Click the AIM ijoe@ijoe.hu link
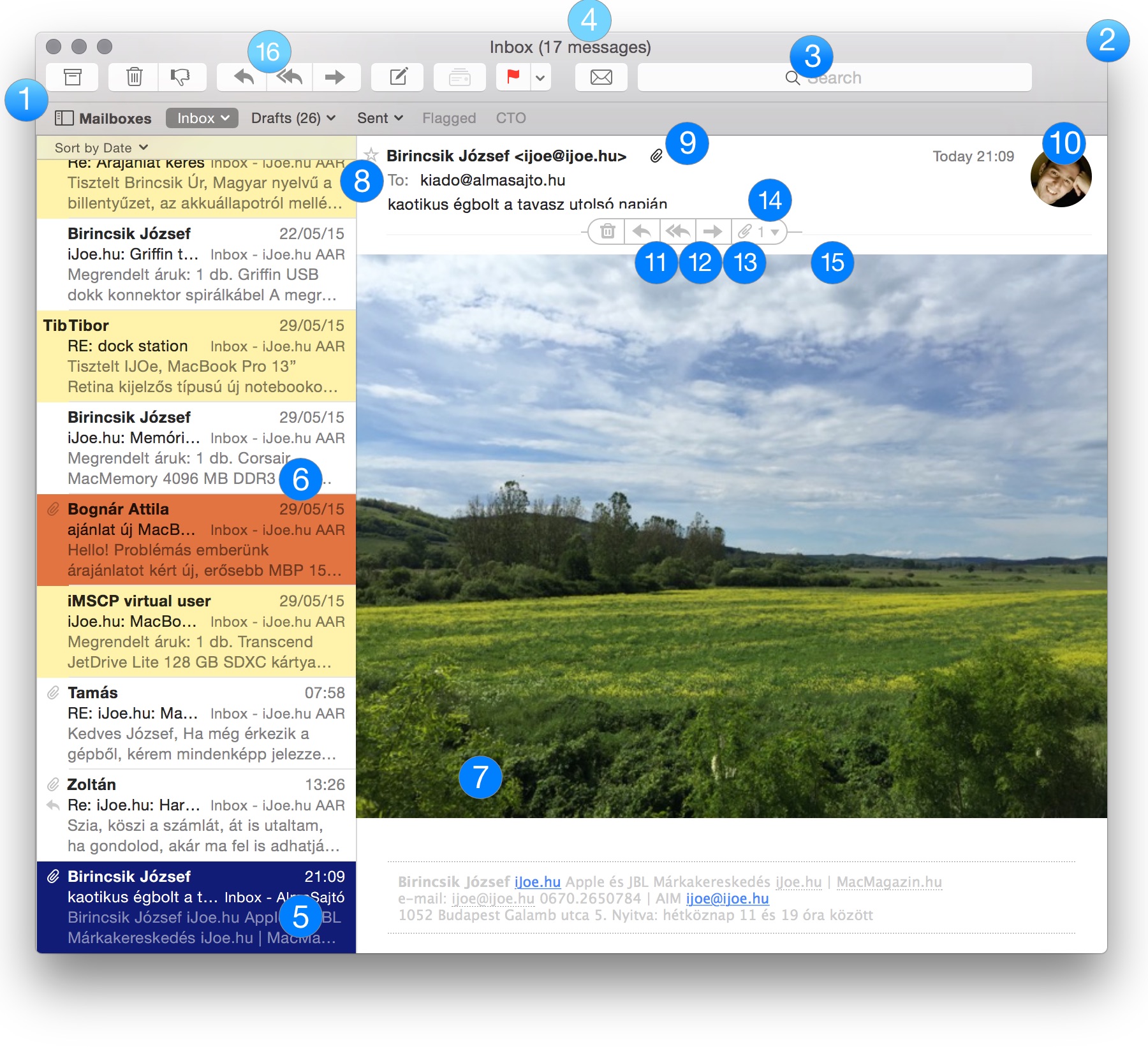 [727, 898]
